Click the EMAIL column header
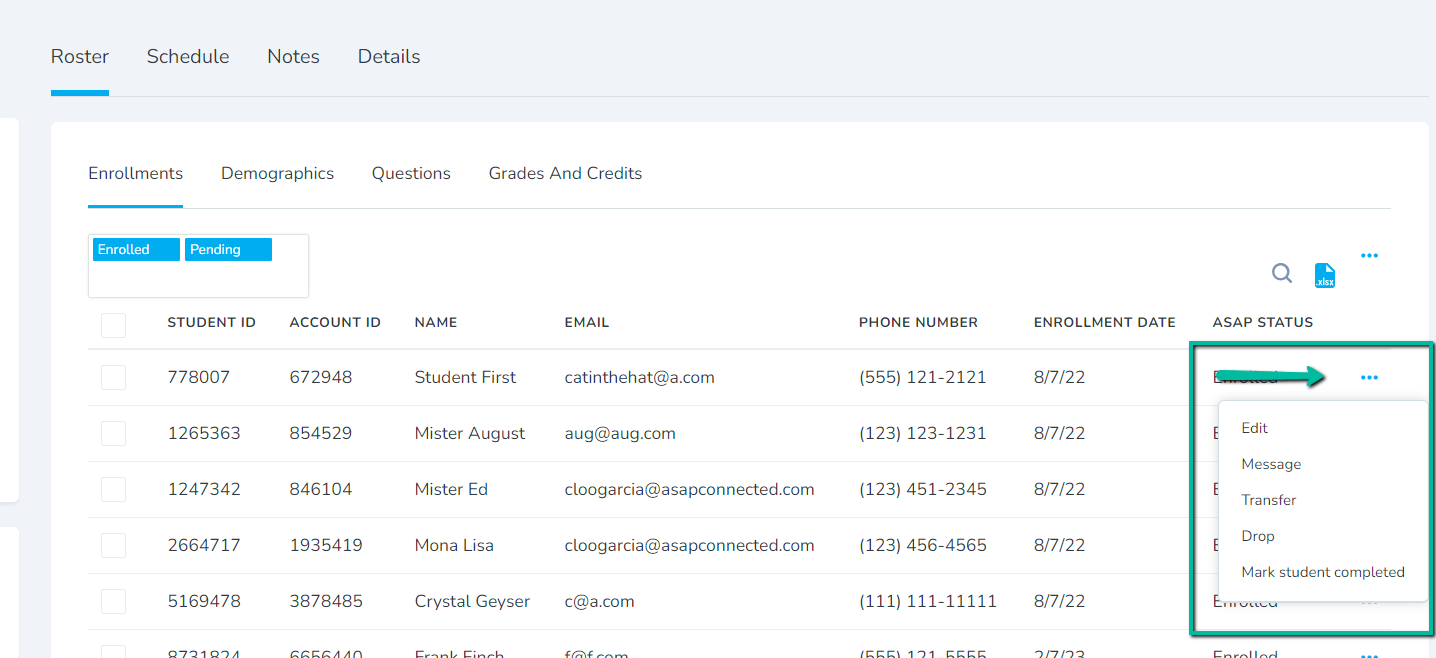Image resolution: width=1436 pixels, height=658 pixels. pos(587,322)
